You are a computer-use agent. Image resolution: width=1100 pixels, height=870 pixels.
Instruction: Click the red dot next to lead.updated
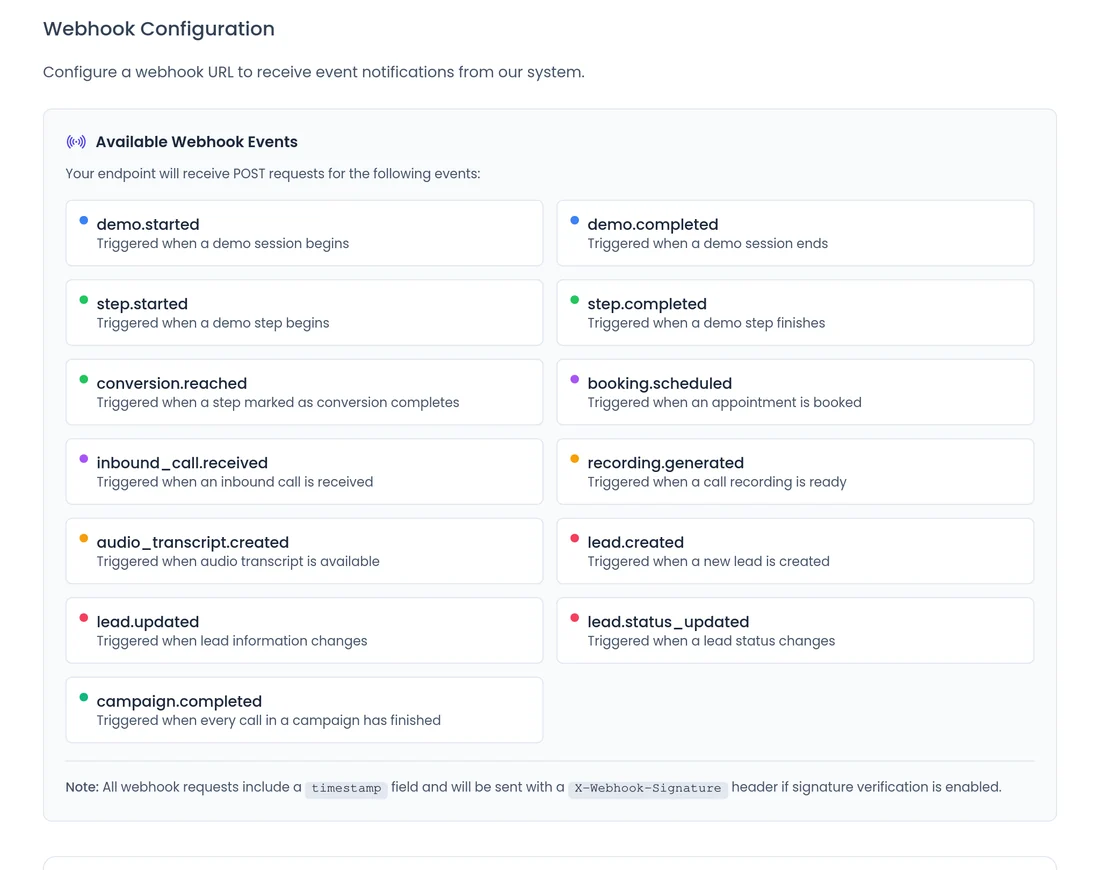coord(83,617)
